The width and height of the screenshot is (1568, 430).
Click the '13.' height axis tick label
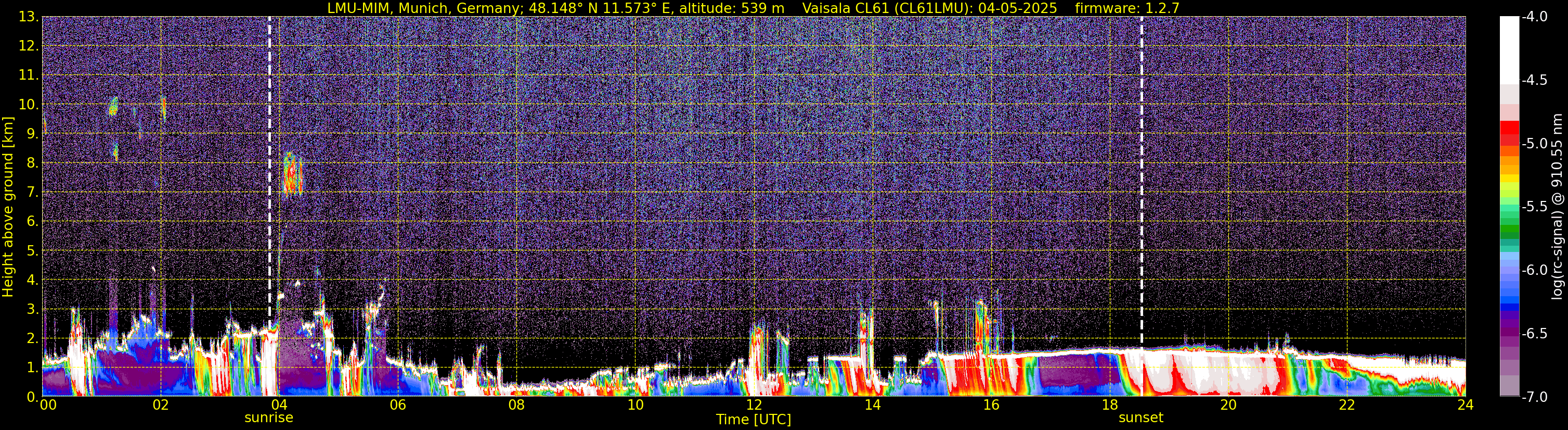point(29,17)
